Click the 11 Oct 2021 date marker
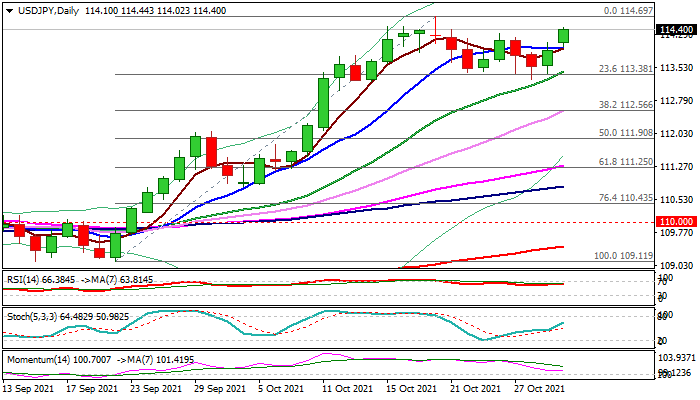700x400 pixels. click(x=350, y=389)
